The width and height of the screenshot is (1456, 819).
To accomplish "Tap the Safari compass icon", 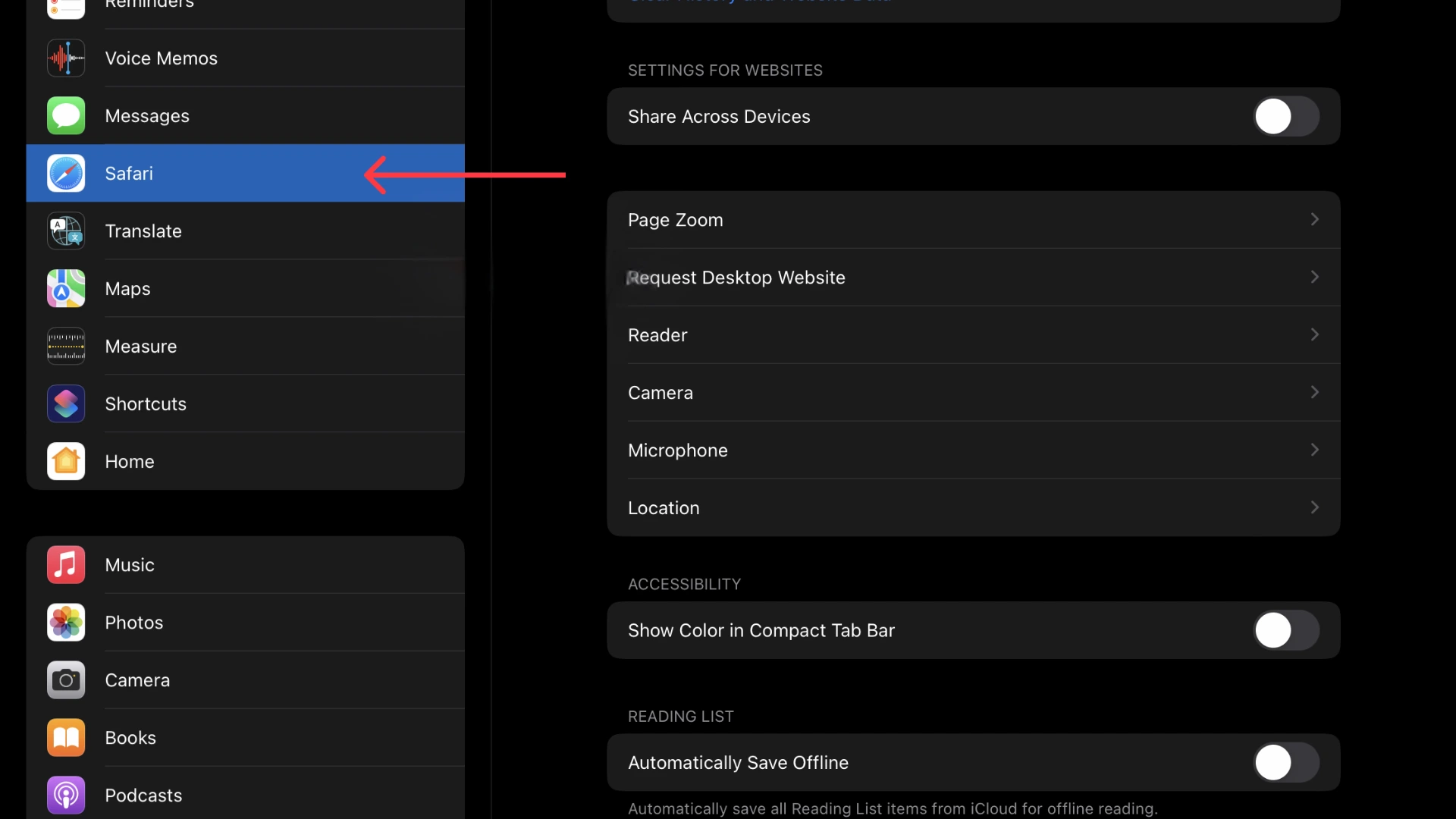I will click(66, 174).
